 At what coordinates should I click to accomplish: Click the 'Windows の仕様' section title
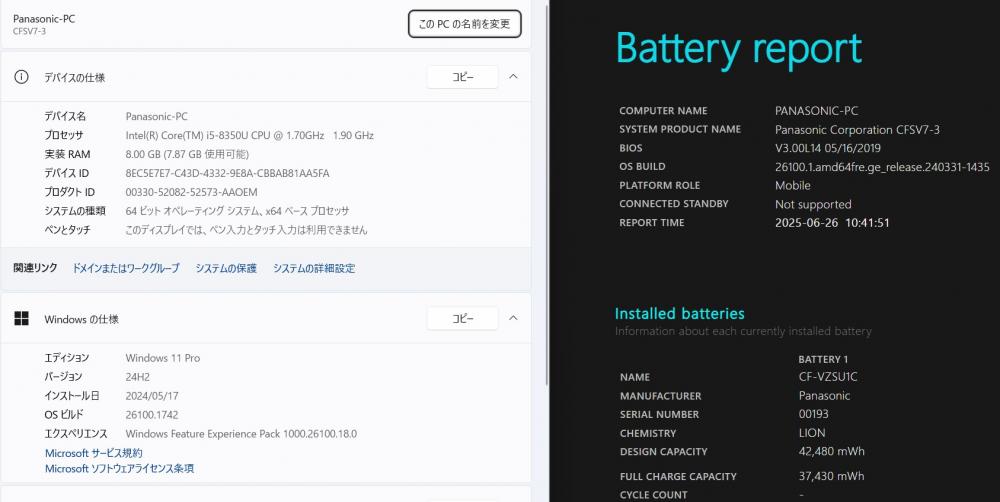82,319
